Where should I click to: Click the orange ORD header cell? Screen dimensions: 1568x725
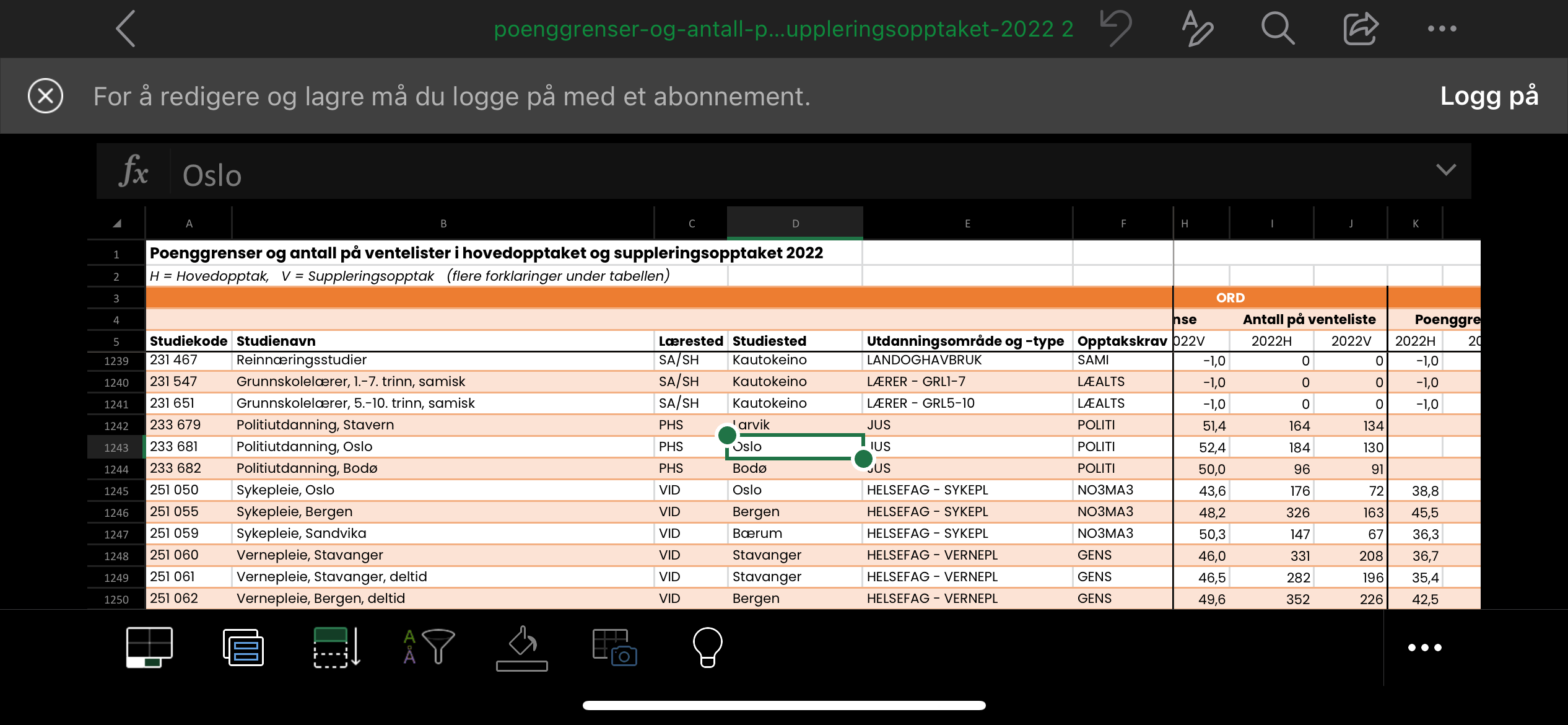(1230, 298)
